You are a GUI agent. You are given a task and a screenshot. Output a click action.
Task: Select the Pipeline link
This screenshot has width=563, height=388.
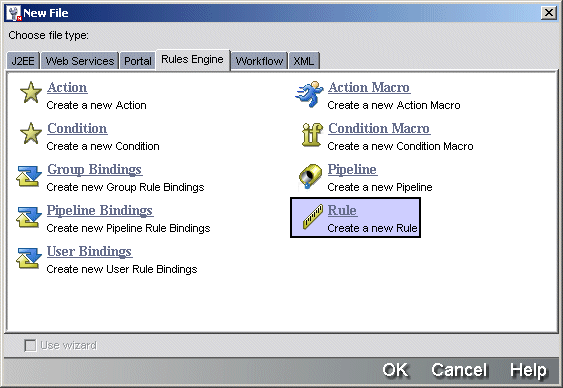tap(352, 169)
